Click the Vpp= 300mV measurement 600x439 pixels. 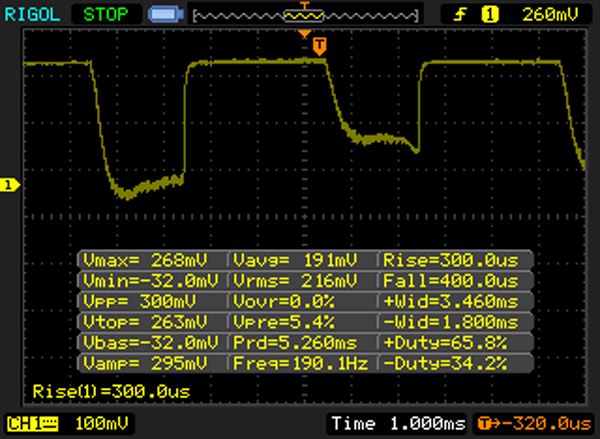tap(140, 302)
